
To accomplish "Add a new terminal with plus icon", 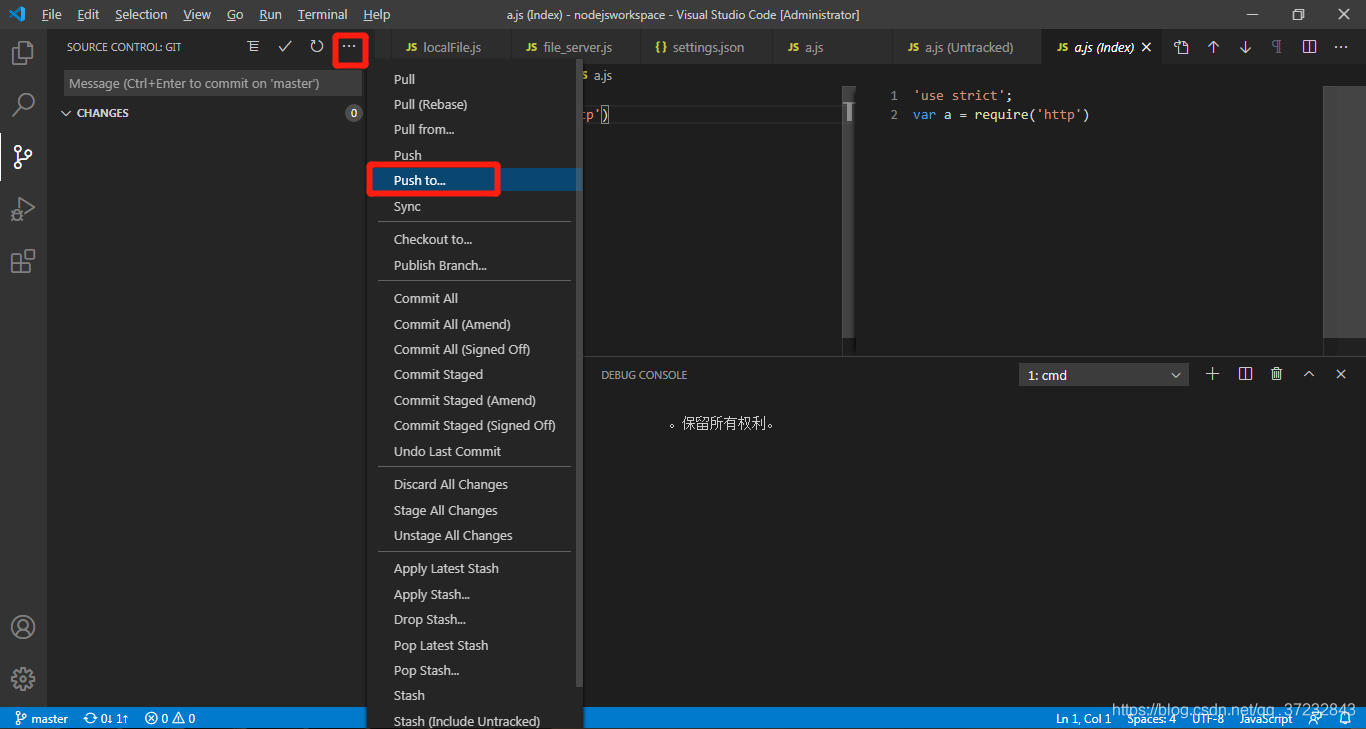I will [x=1213, y=374].
